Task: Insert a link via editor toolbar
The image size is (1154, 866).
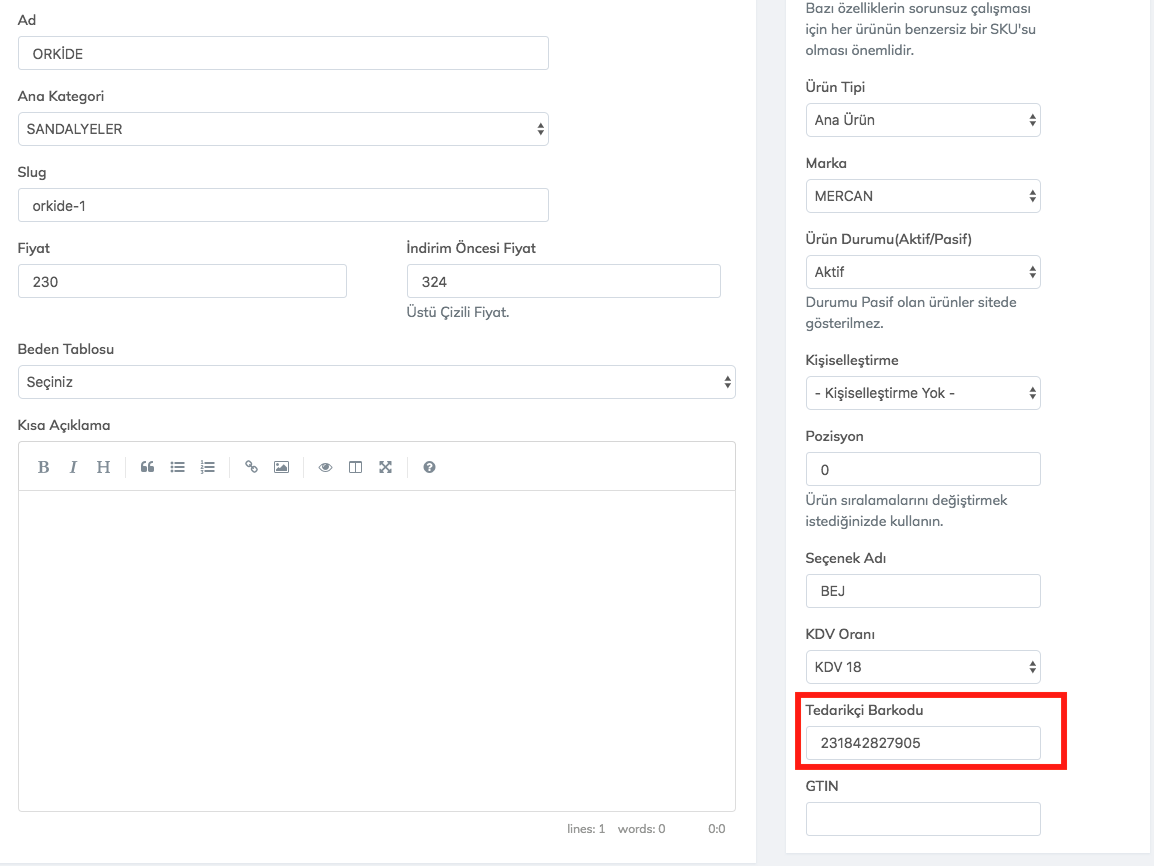Action: 251,467
